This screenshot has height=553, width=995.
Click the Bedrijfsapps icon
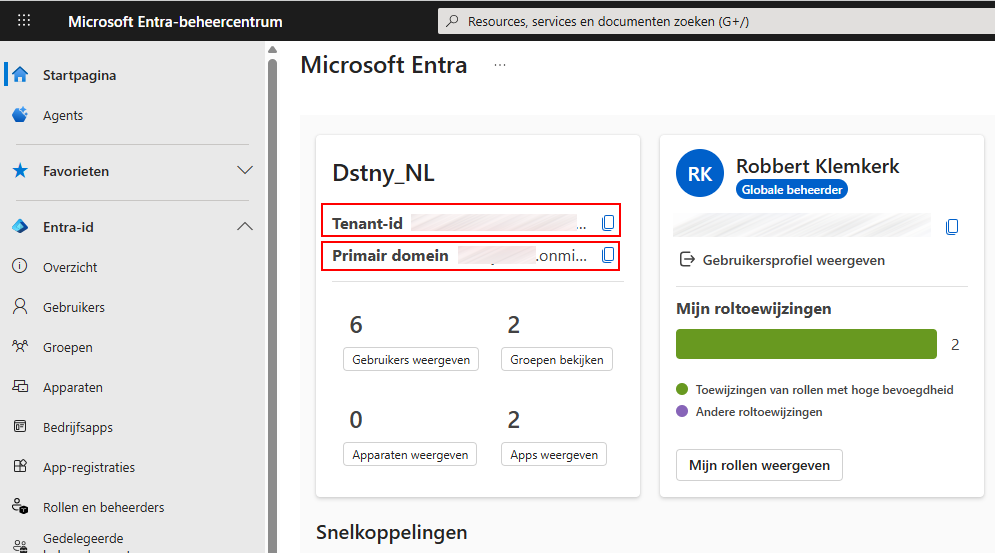pyautogui.click(x=20, y=427)
